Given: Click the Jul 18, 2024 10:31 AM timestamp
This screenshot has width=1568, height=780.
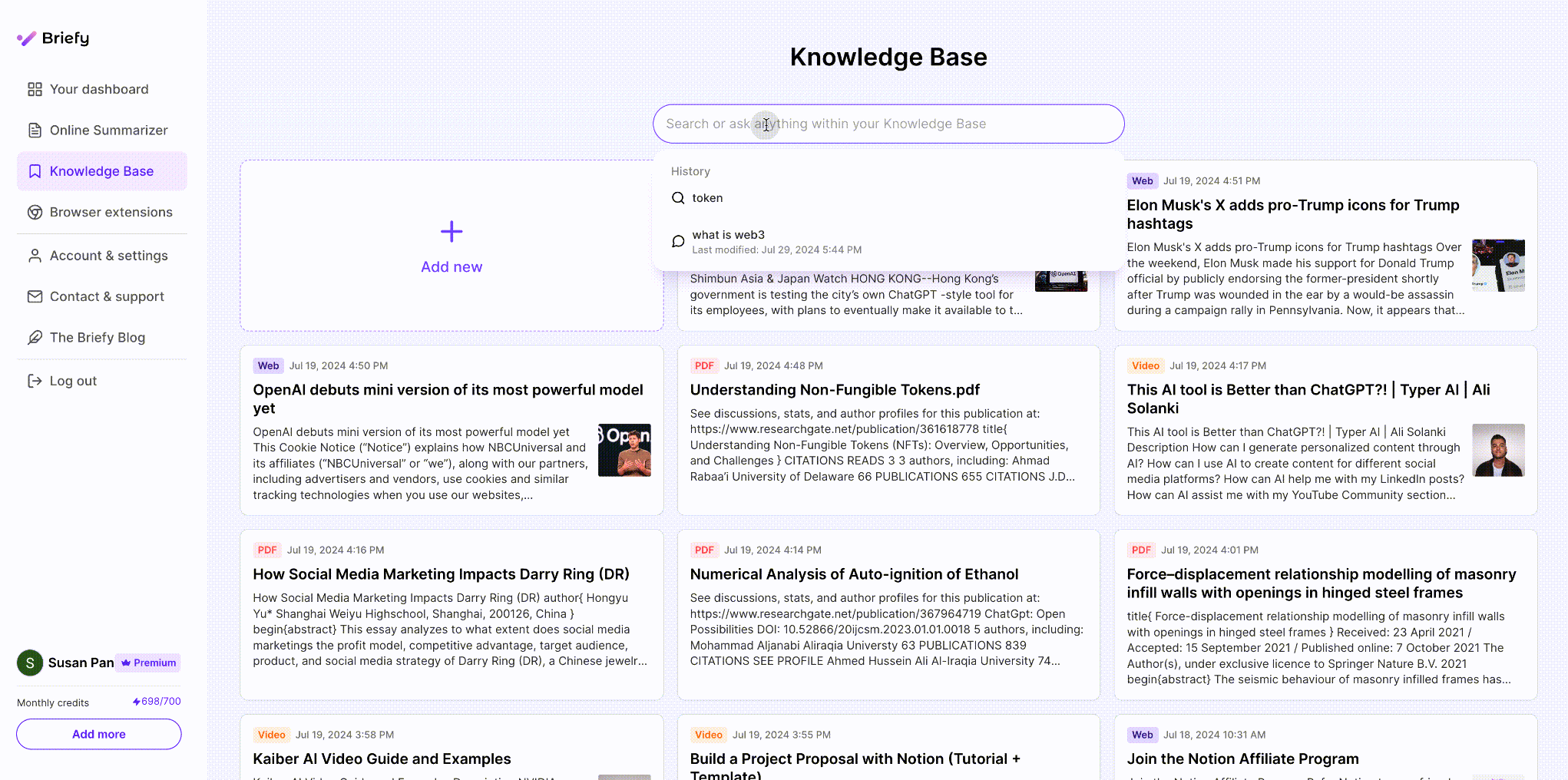Looking at the screenshot, I should click(x=1215, y=735).
